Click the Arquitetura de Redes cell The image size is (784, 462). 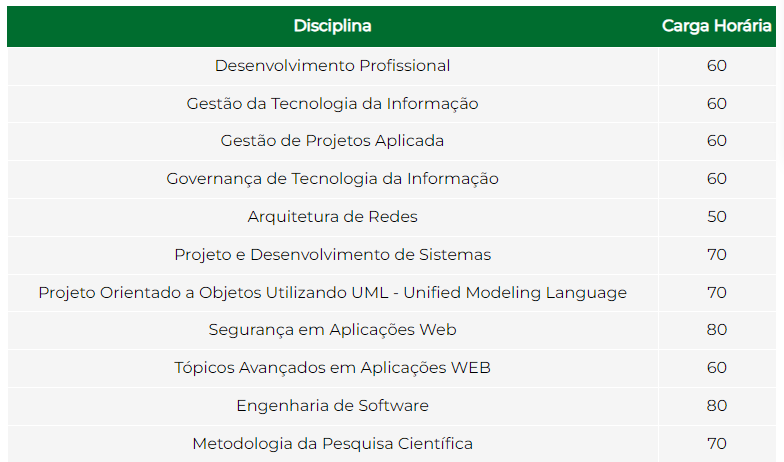click(332, 217)
